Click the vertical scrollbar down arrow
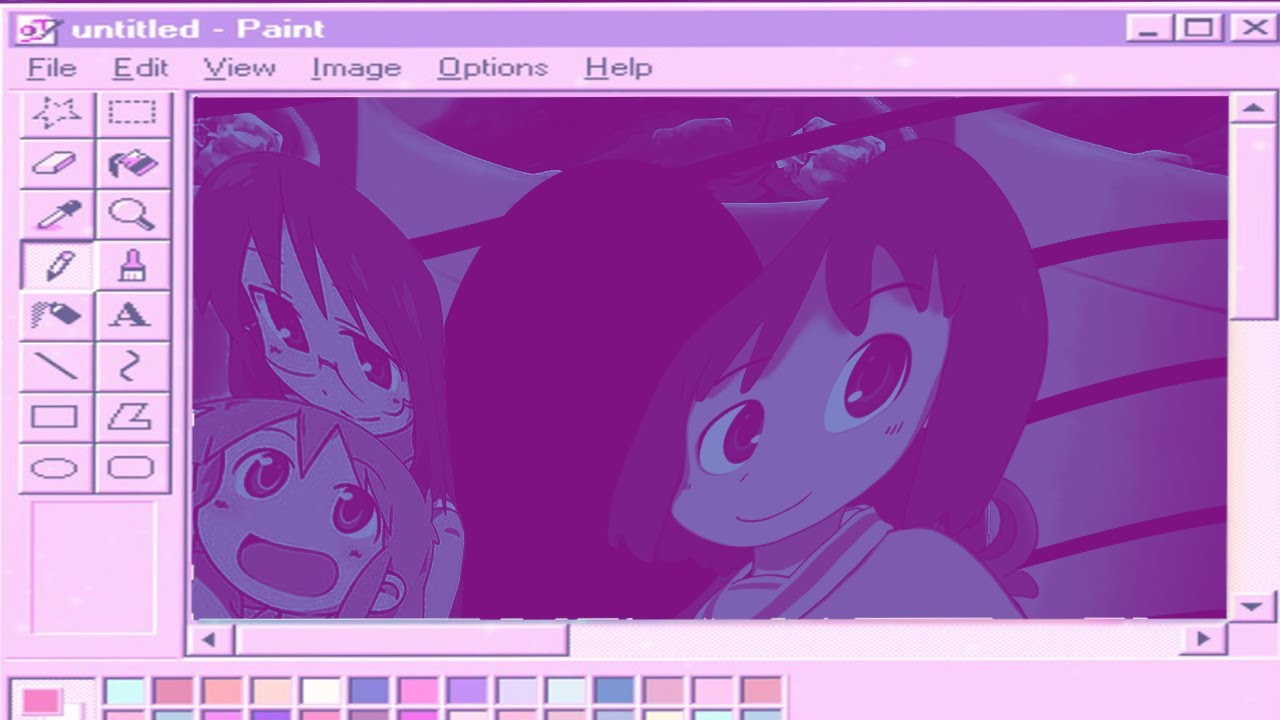This screenshot has width=1280, height=720. pyautogui.click(x=1252, y=606)
